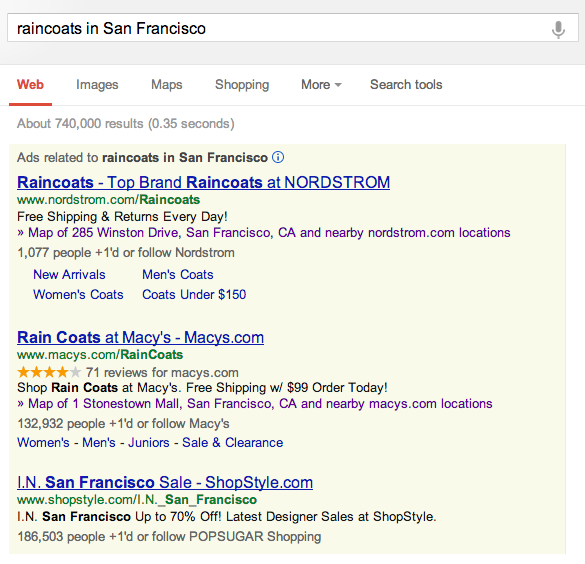Open the ads info circle icon
Screen dimensions: 585x564
tap(278, 157)
